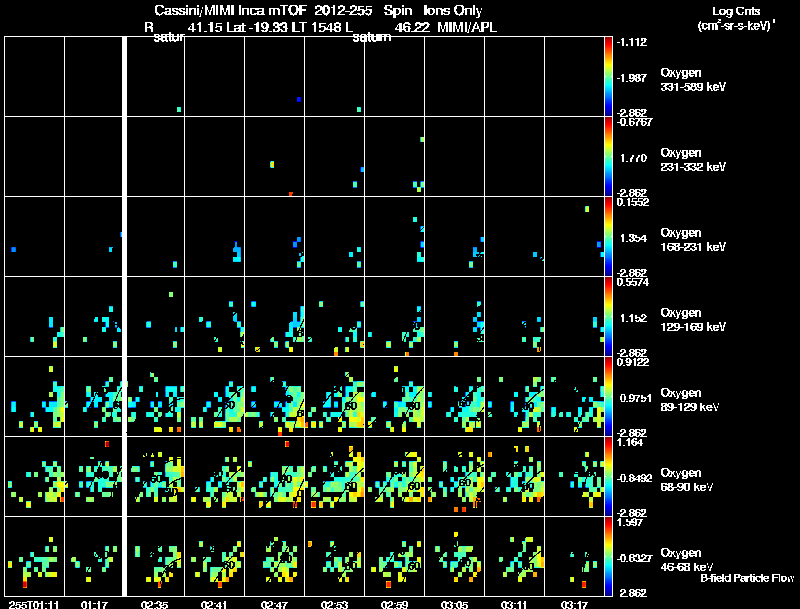Viewport: 800px width, 609px height.
Task: Open the 02:53 panel in the 89-129 keV row
Action: click(x=335, y=396)
